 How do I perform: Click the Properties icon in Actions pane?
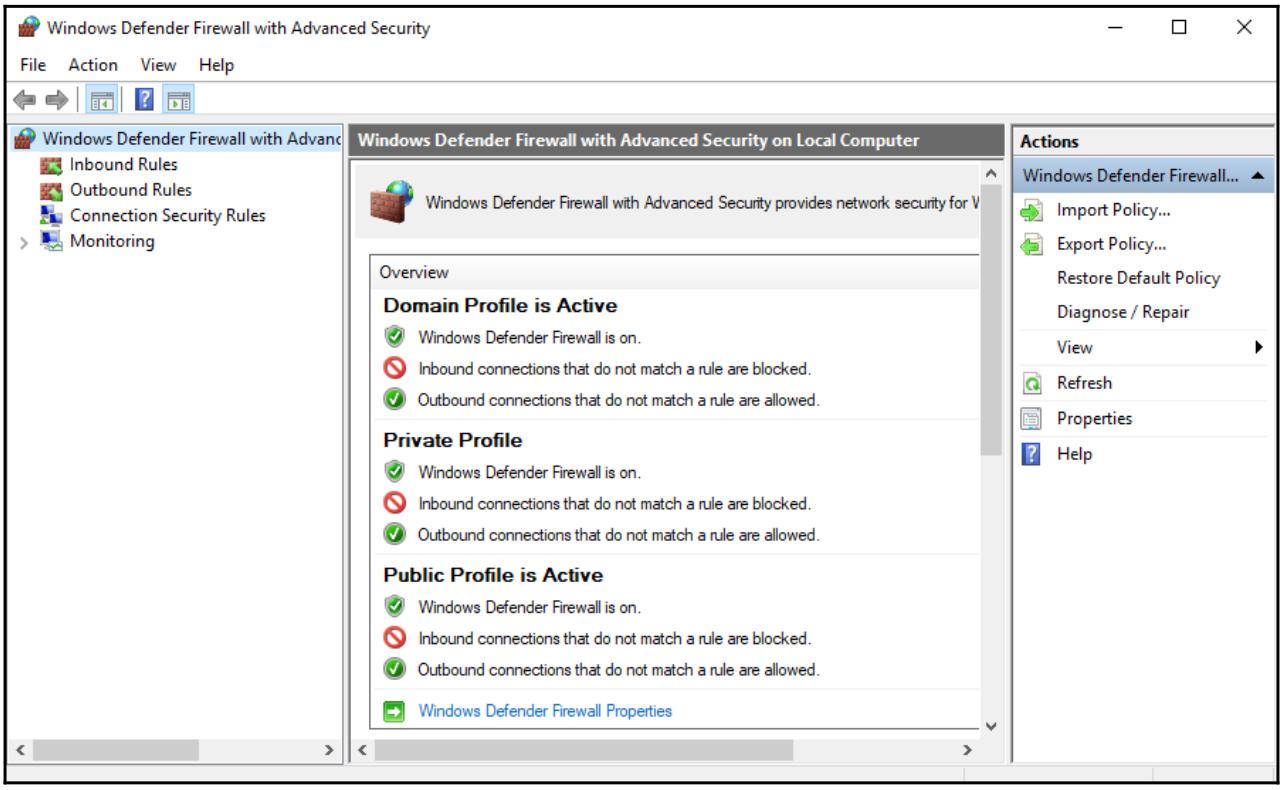click(x=1031, y=419)
